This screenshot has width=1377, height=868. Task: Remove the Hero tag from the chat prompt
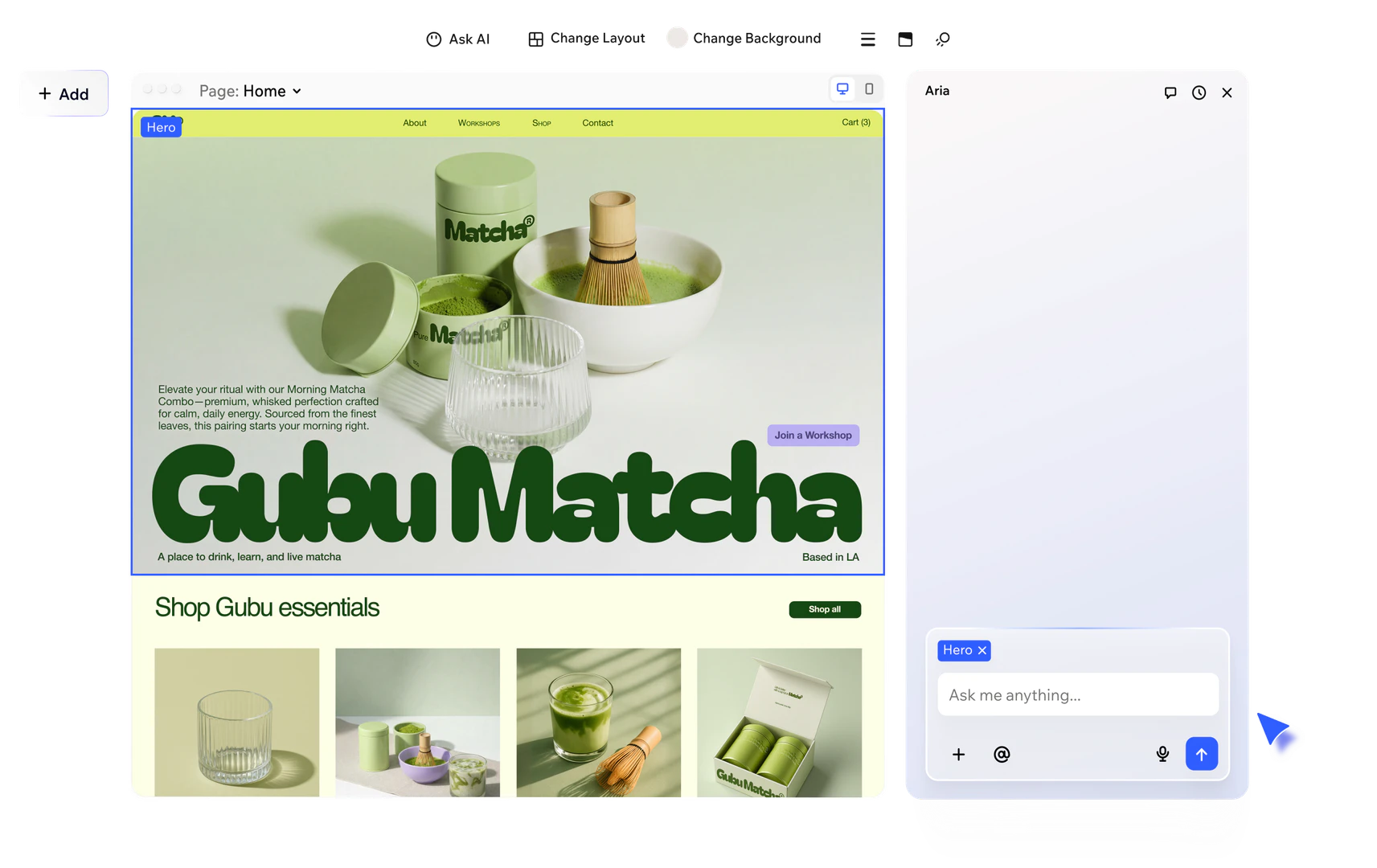pos(982,650)
